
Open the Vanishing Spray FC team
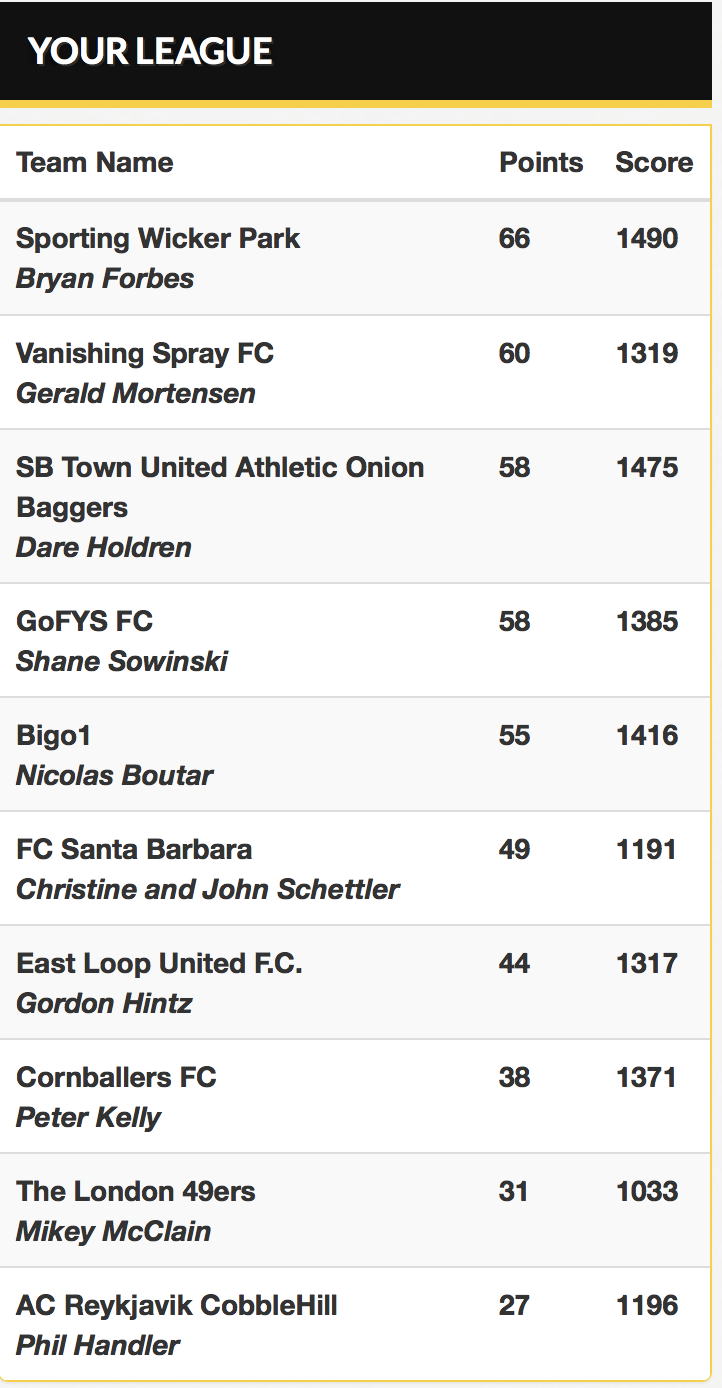click(x=145, y=353)
